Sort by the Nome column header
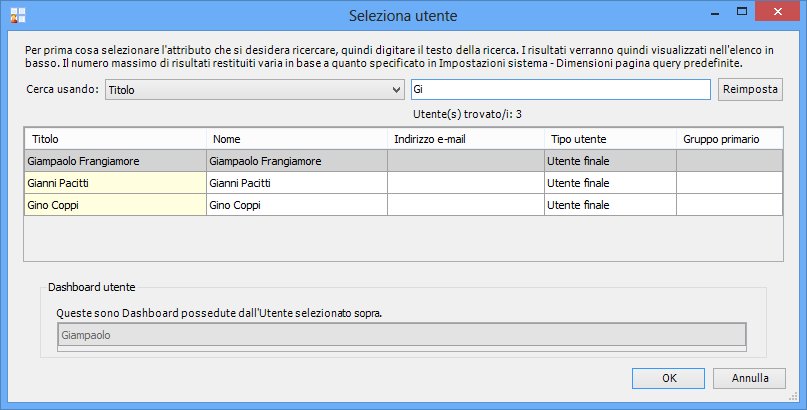 coord(296,138)
